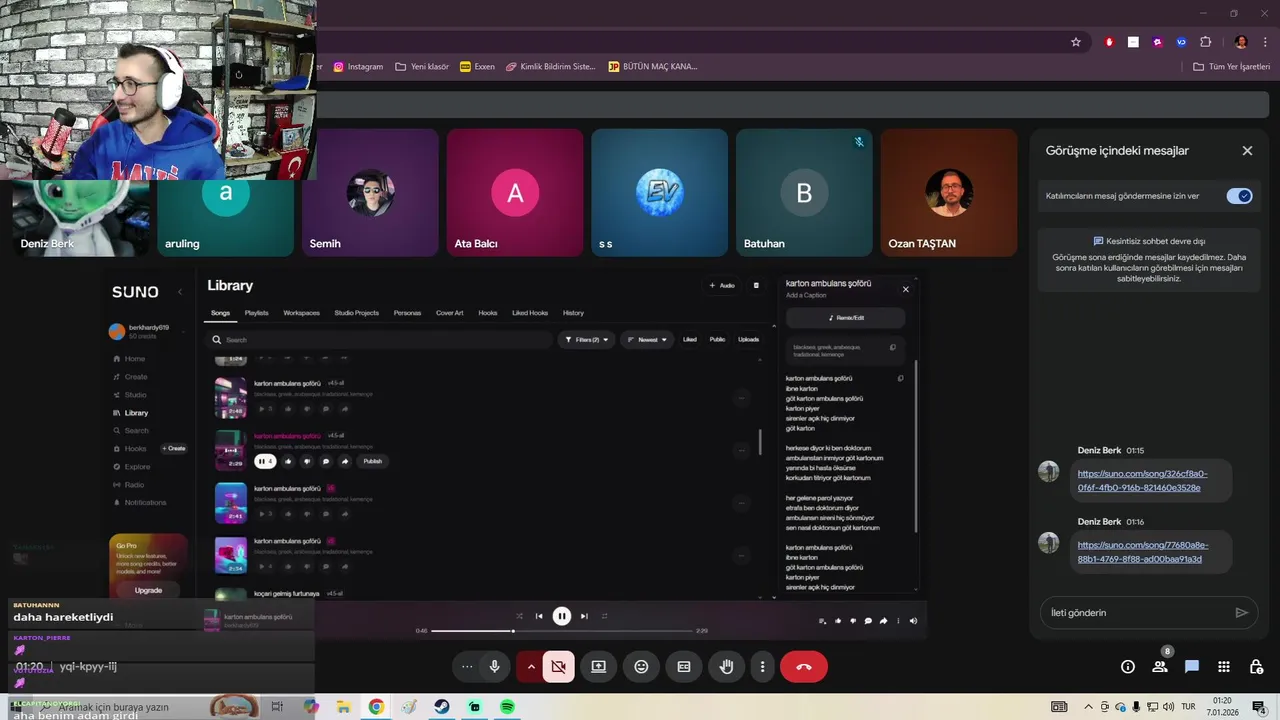Image resolution: width=1280 pixels, height=720 pixels.
Task: Open meeting details info icon
Action: [x=1128, y=667]
